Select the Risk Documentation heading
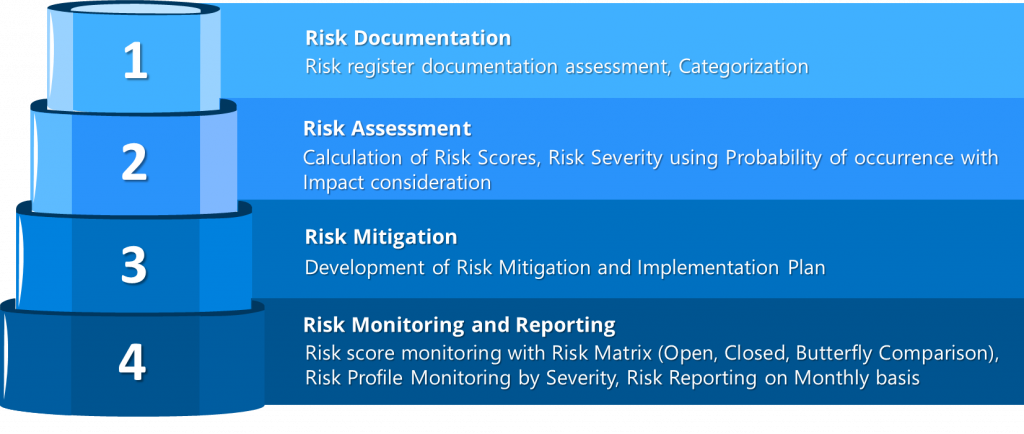The image size is (1024, 434). [408, 38]
